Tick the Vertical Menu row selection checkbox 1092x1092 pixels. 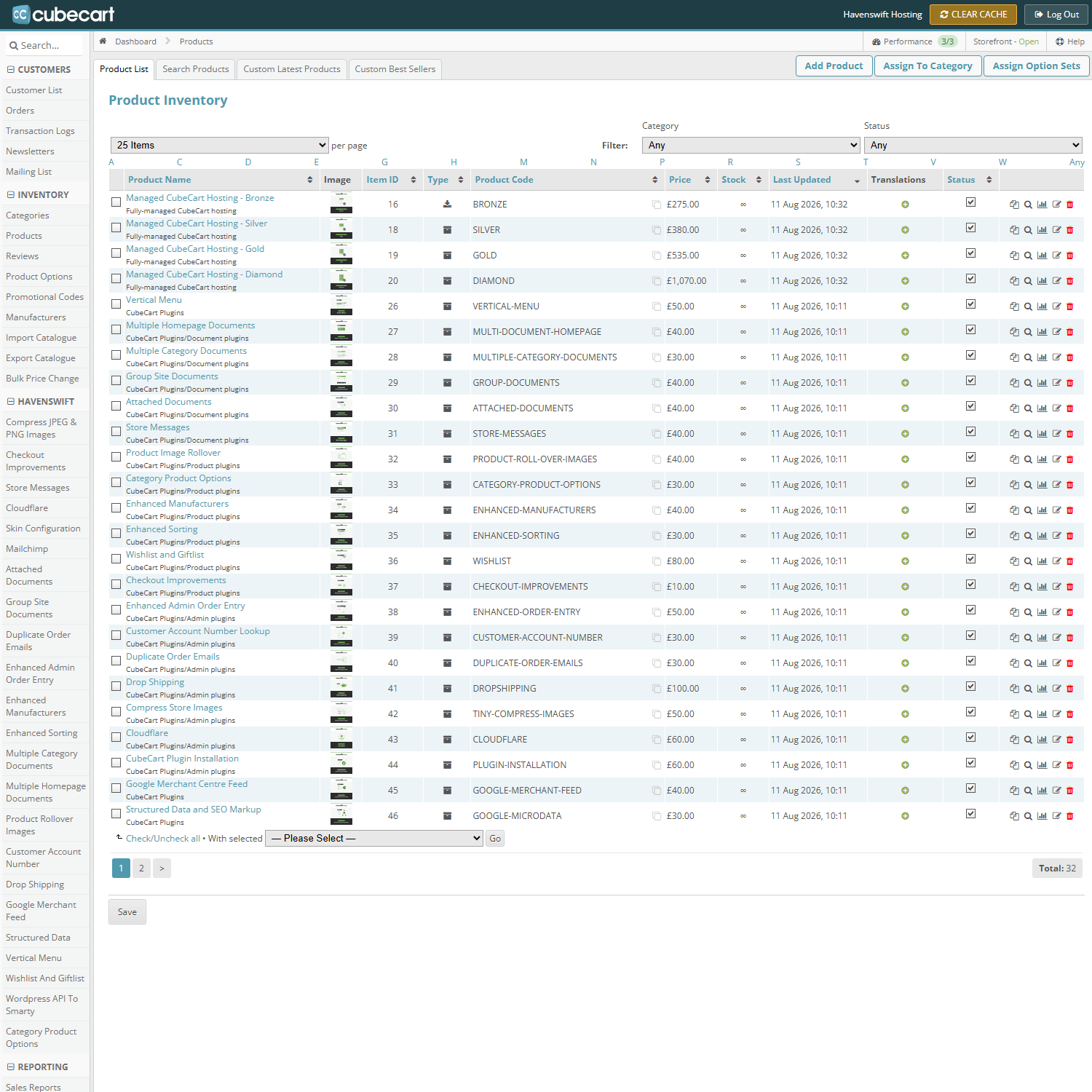pos(116,304)
